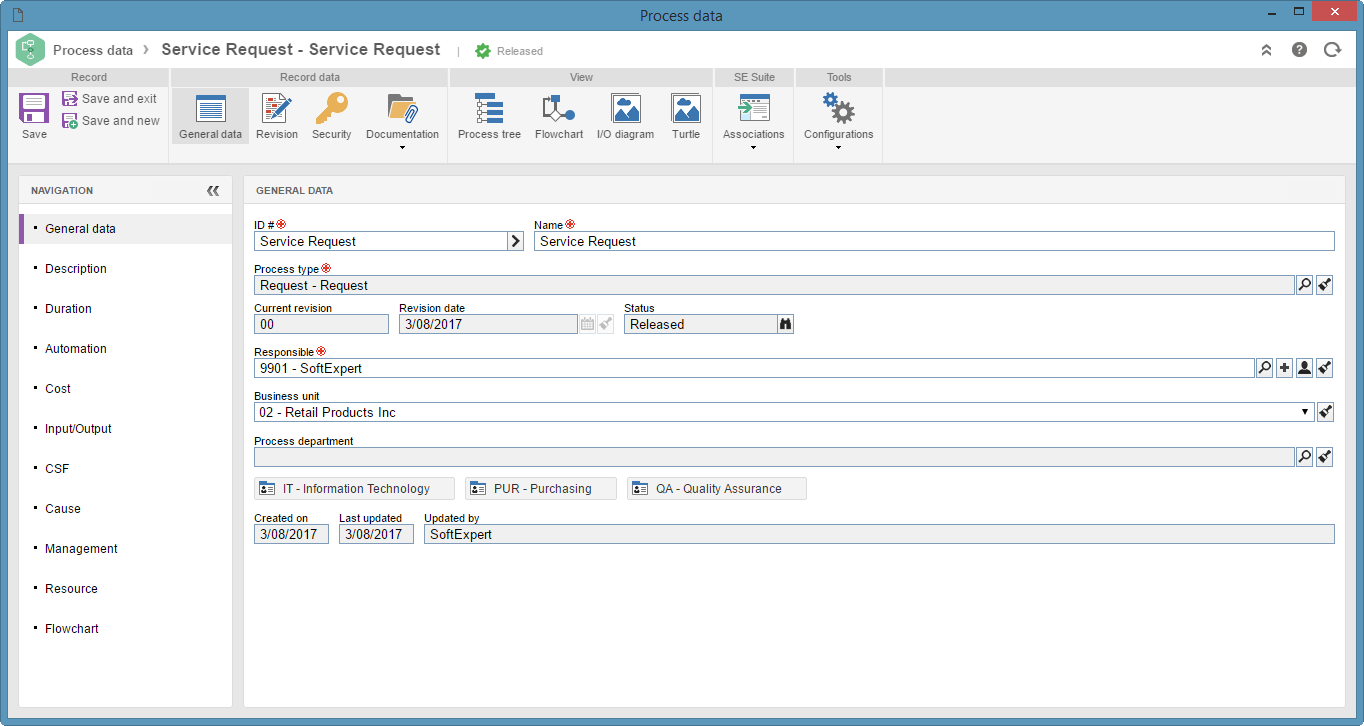Screen dimensions: 1364x726
Task: Click the Save floppy disk icon
Action: click(x=34, y=109)
